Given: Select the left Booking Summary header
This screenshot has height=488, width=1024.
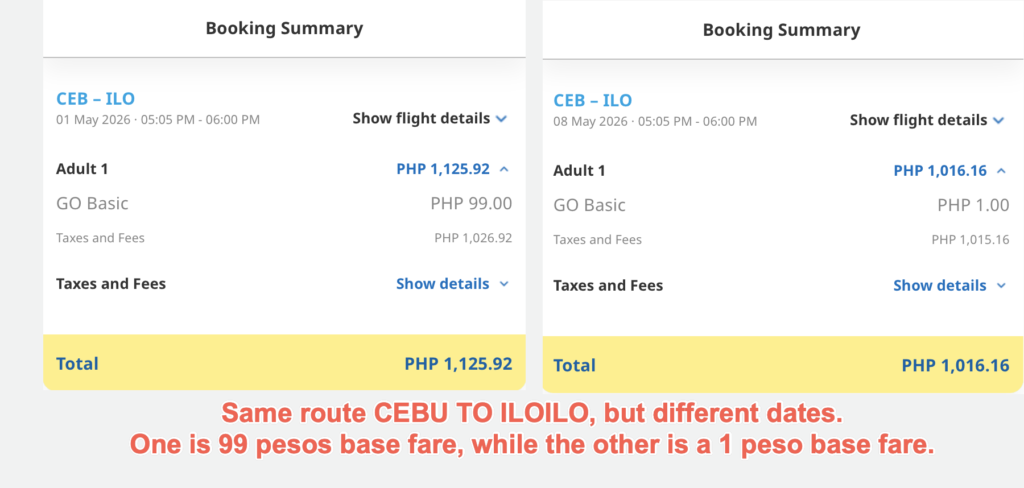Looking at the screenshot, I should tap(284, 29).
